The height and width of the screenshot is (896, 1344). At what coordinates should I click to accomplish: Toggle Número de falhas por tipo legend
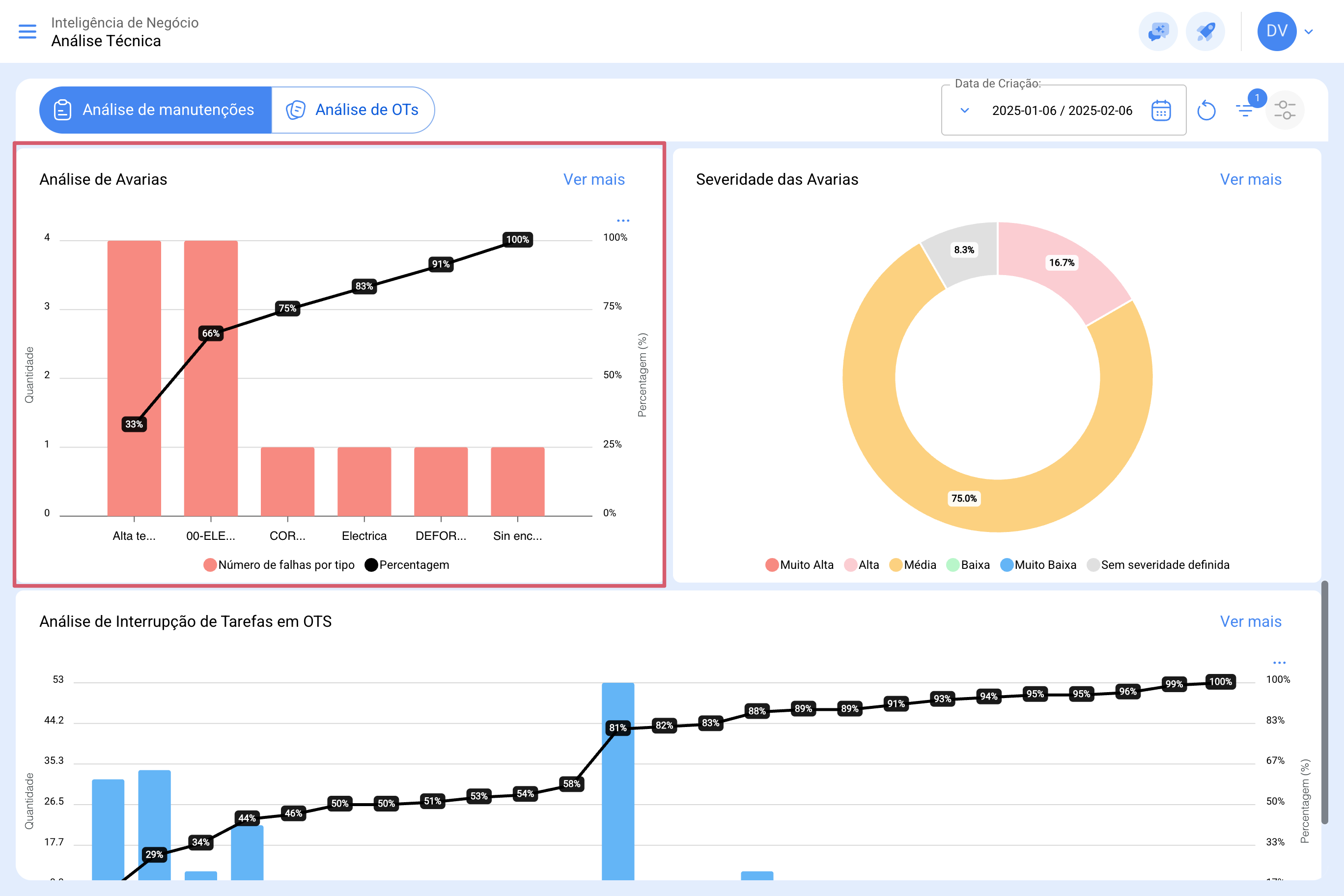(x=279, y=564)
